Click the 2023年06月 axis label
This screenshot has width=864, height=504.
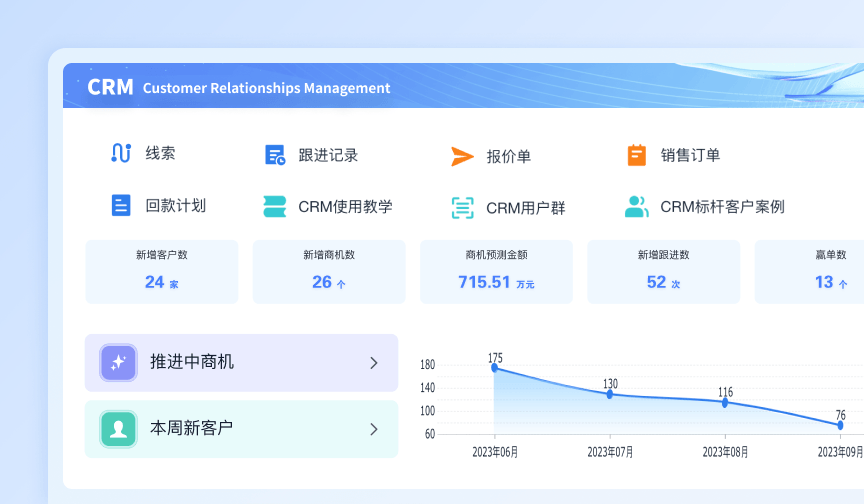pyautogui.click(x=495, y=452)
